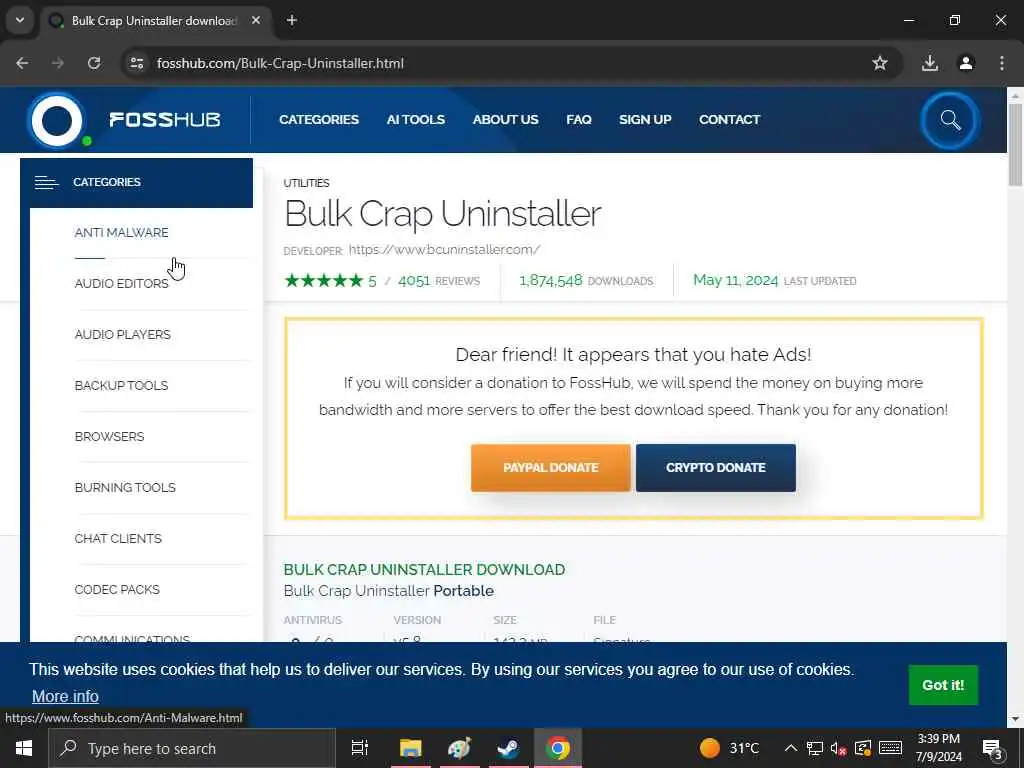Show hidden system tray icons
The height and width of the screenshot is (768, 1024).
tap(790, 748)
